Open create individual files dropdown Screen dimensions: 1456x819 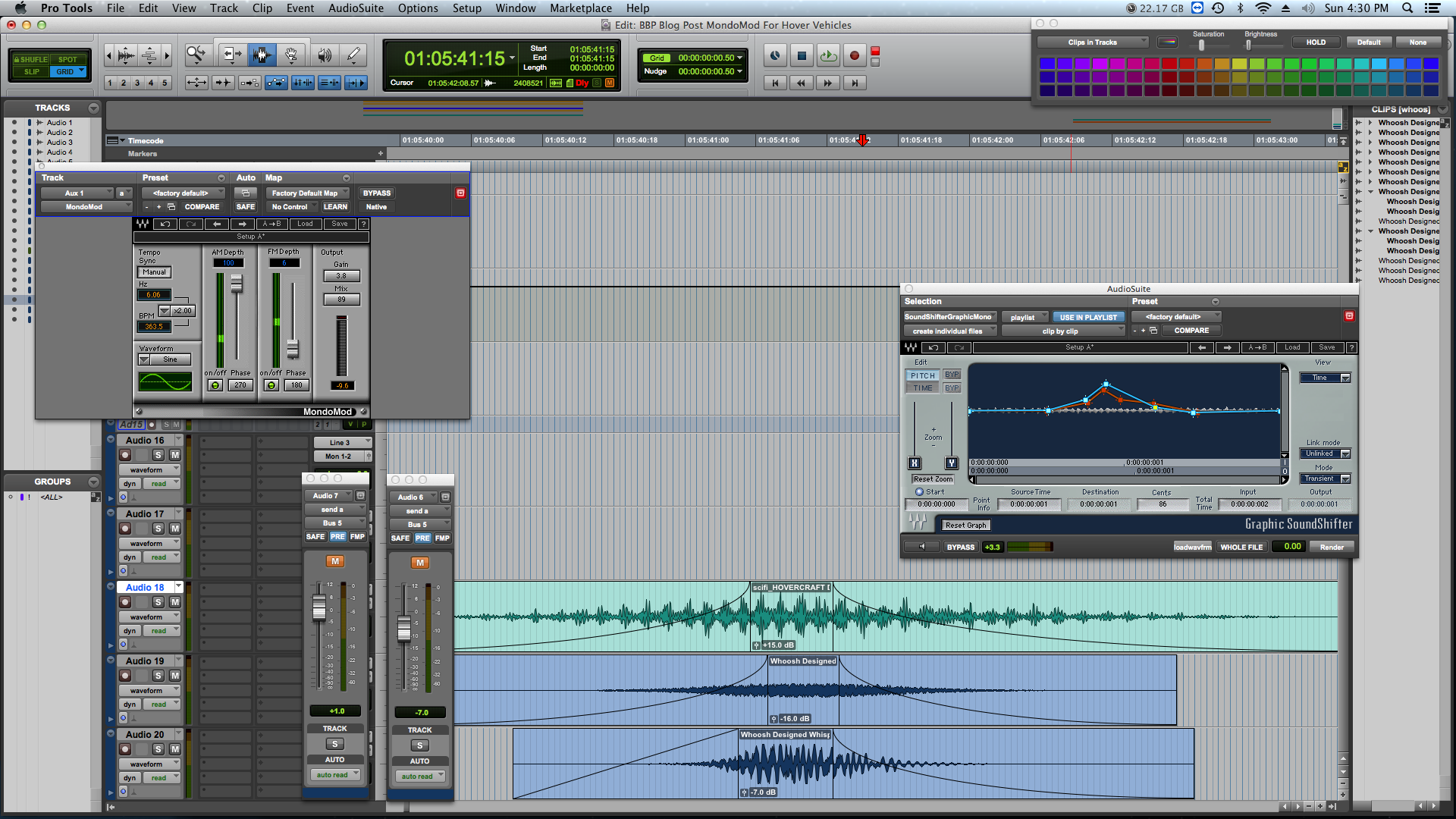tap(950, 331)
